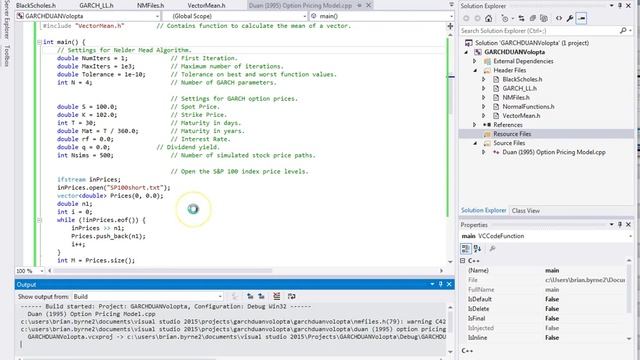This screenshot has height=360, width=640.
Task: Switch to the BlackScholes.h tab
Action: (x=36, y=5)
